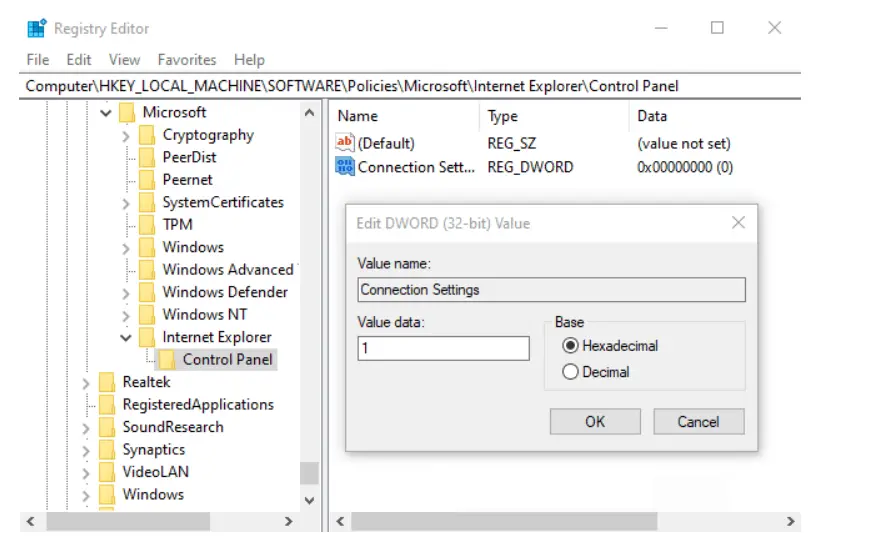Click the (Default) string value icon

pos(345,143)
